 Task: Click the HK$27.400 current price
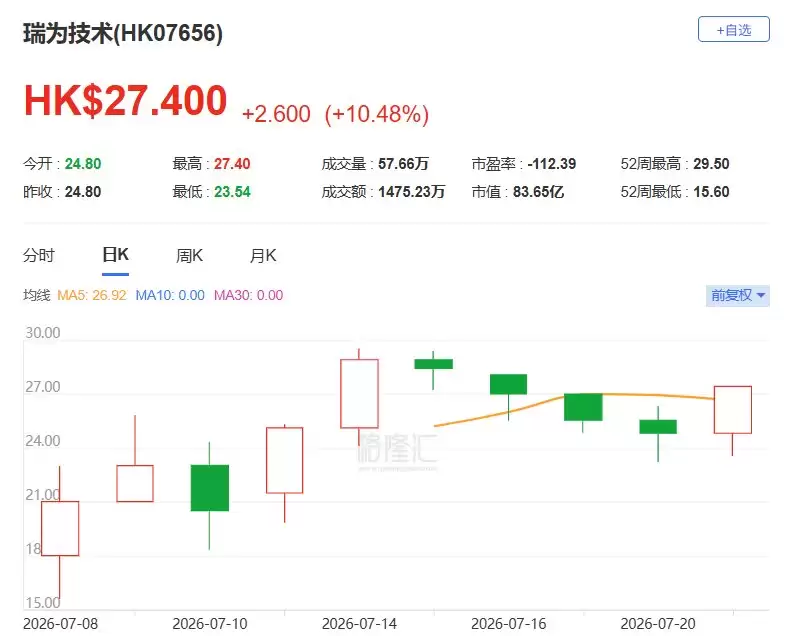coord(125,101)
